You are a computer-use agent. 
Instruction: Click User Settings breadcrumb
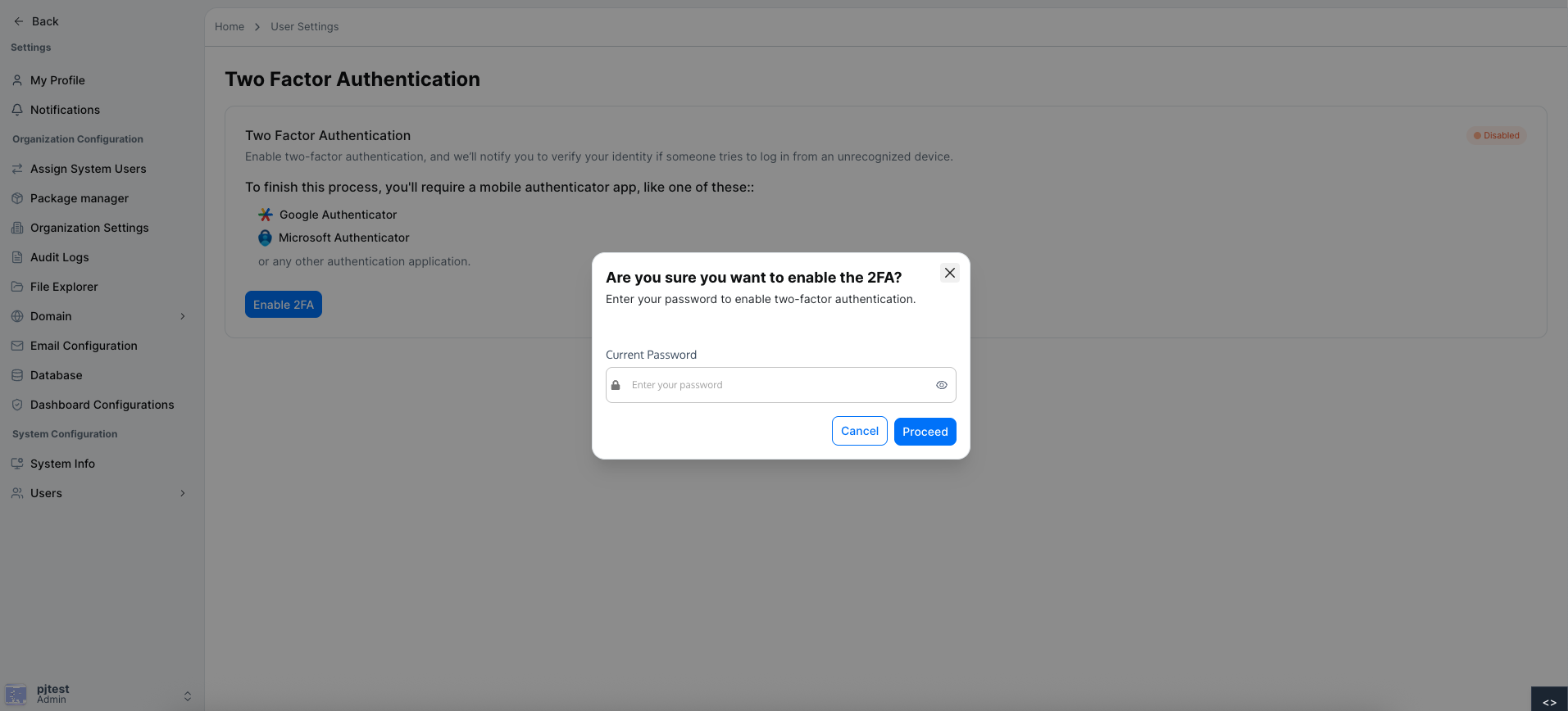click(x=304, y=27)
